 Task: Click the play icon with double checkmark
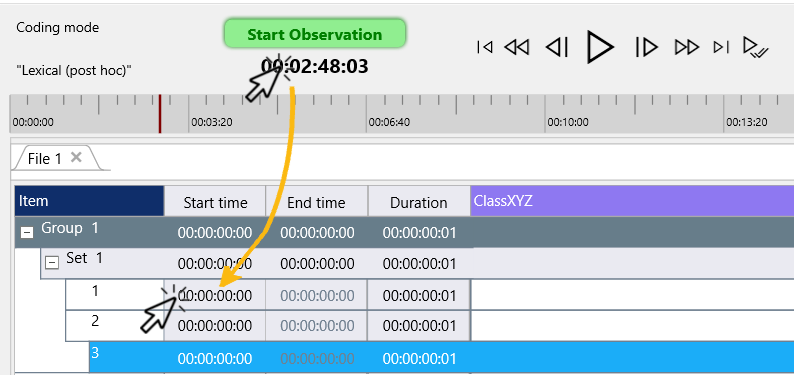756,47
